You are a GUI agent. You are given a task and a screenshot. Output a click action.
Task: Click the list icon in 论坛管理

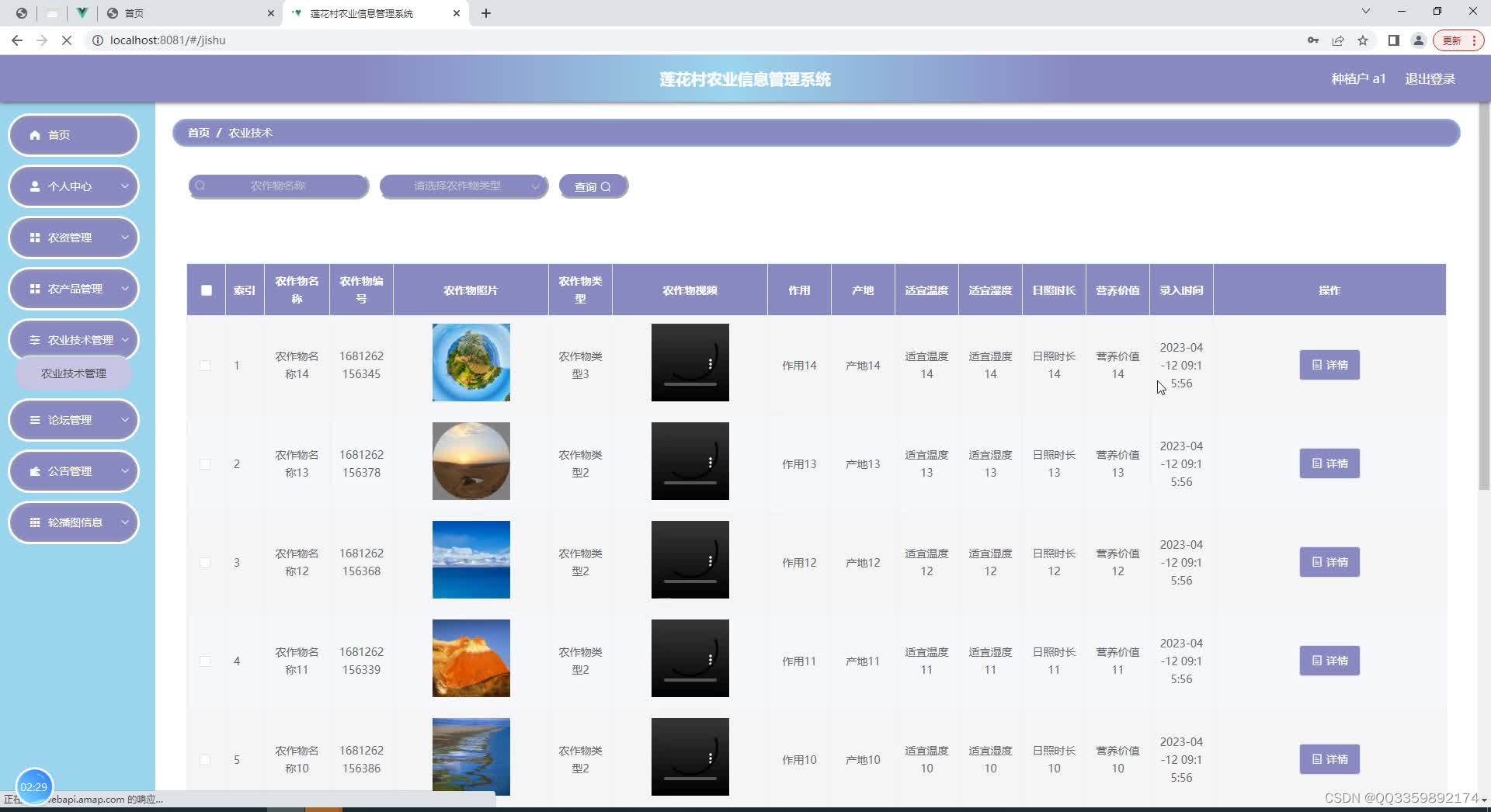click(35, 420)
